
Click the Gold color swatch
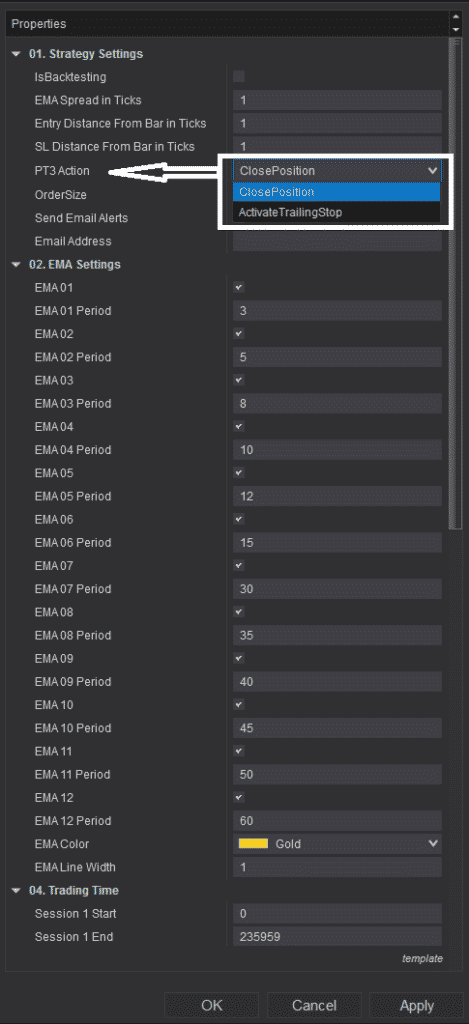click(x=253, y=844)
